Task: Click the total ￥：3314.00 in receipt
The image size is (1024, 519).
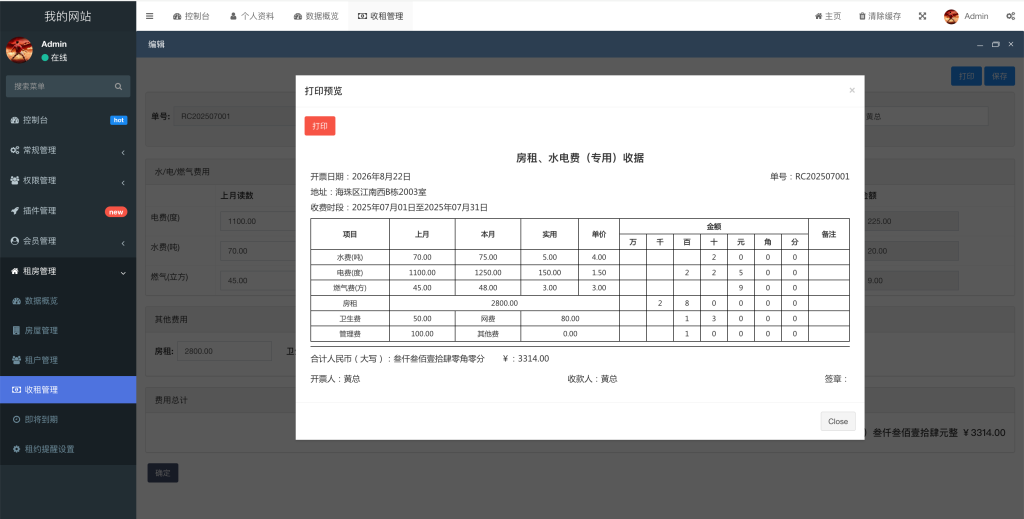Action: (526, 358)
